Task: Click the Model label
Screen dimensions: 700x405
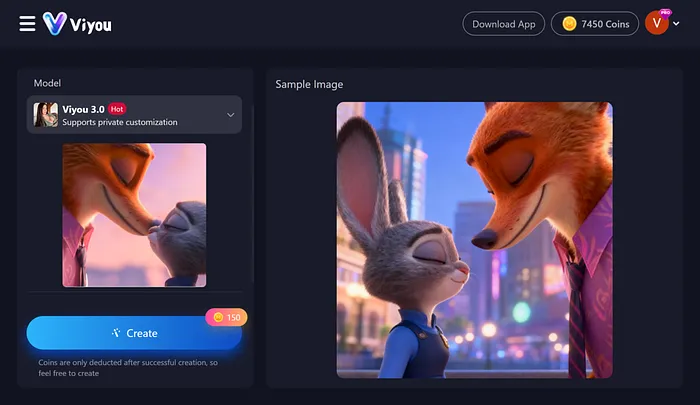Action: (47, 83)
